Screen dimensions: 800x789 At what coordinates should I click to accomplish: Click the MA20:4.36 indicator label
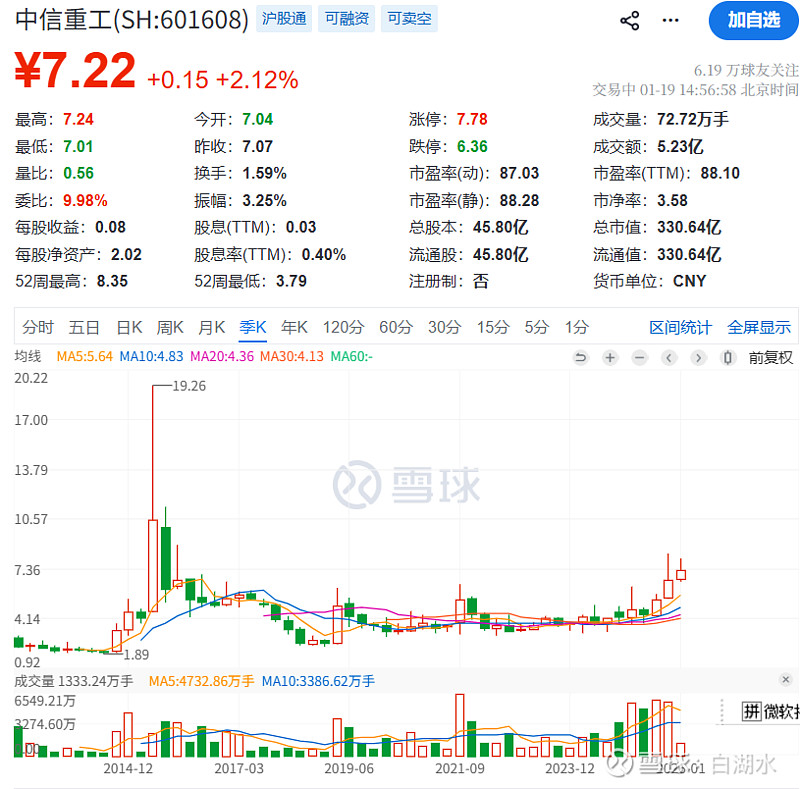[x=222, y=356]
